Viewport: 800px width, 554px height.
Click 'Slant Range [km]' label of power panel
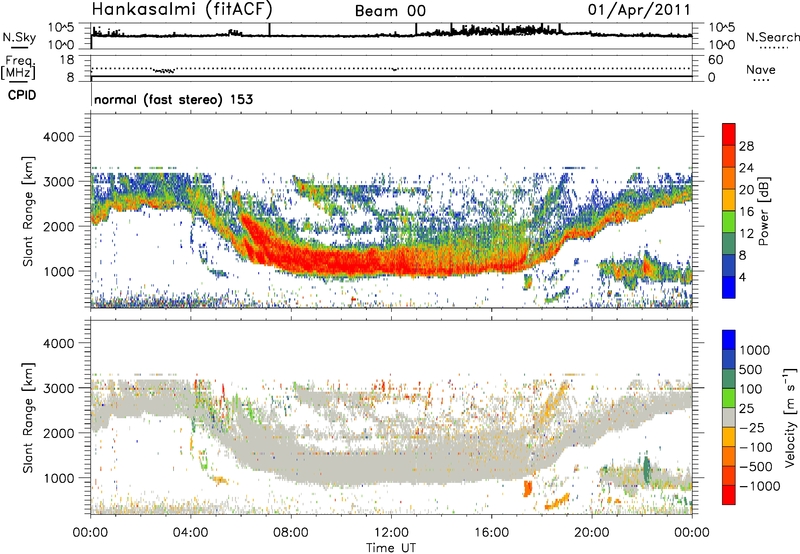pos(28,211)
